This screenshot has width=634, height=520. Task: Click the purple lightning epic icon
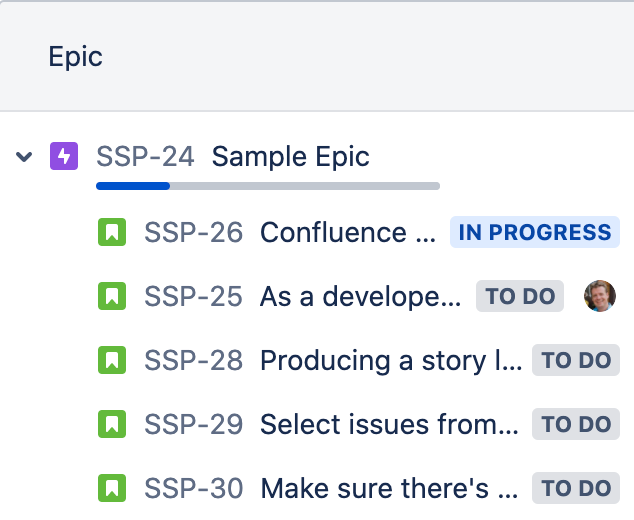64,156
